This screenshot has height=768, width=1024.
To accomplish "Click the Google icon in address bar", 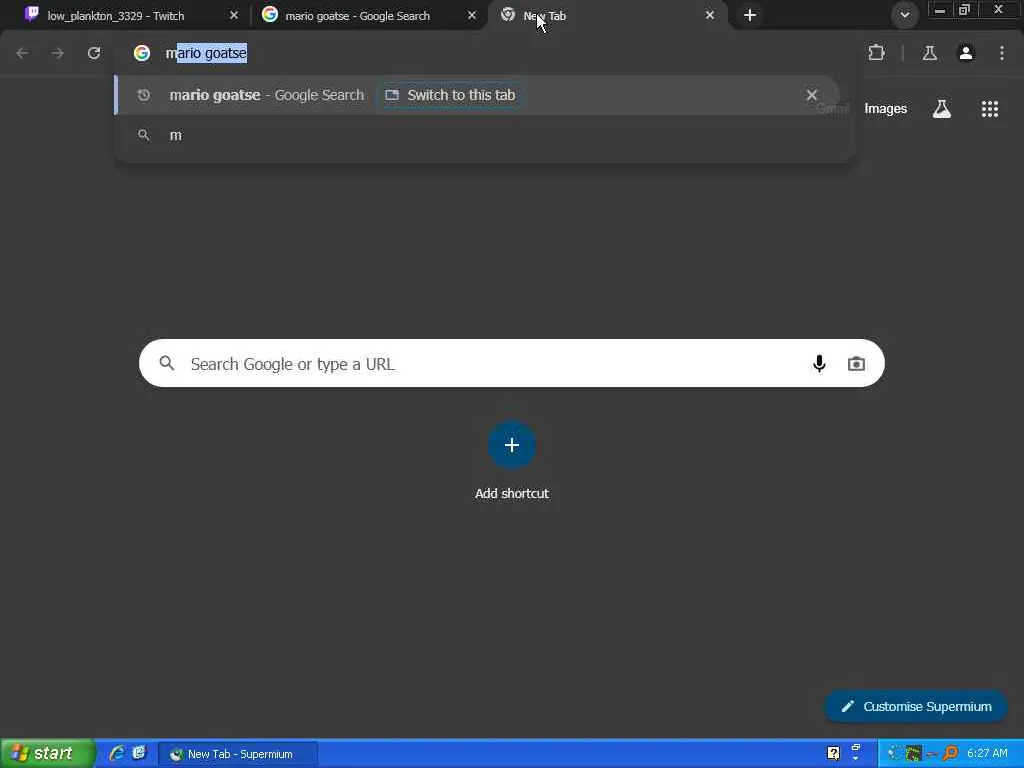I will tap(142, 53).
